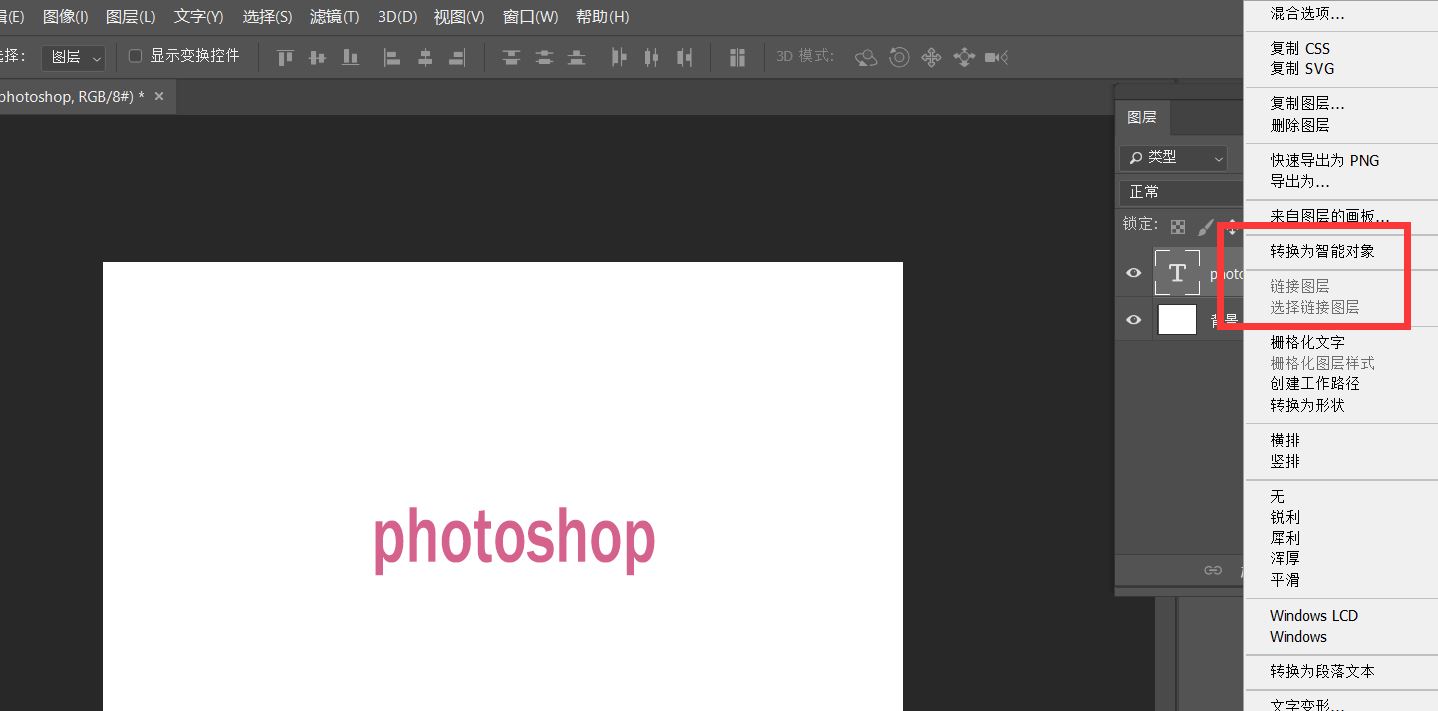This screenshot has height=711, width=1438.
Task: Select the 3D slide object icon
Action: (x=964, y=57)
